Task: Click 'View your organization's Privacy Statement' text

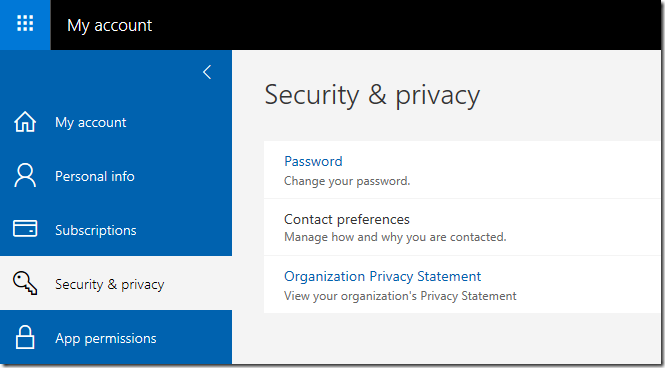Action: tap(400, 296)
